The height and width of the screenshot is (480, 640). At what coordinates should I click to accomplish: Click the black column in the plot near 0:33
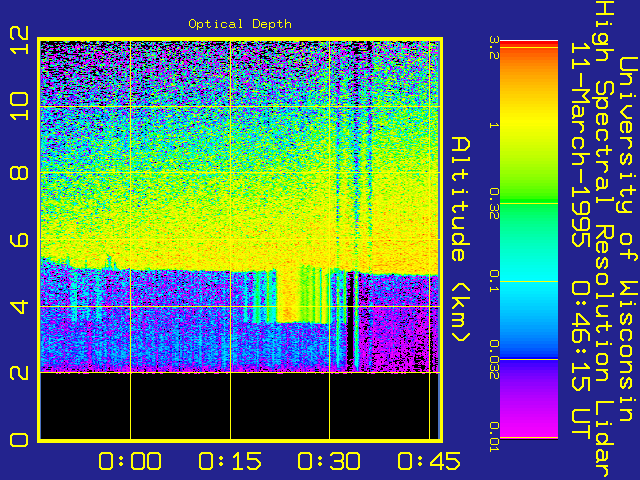350,322
